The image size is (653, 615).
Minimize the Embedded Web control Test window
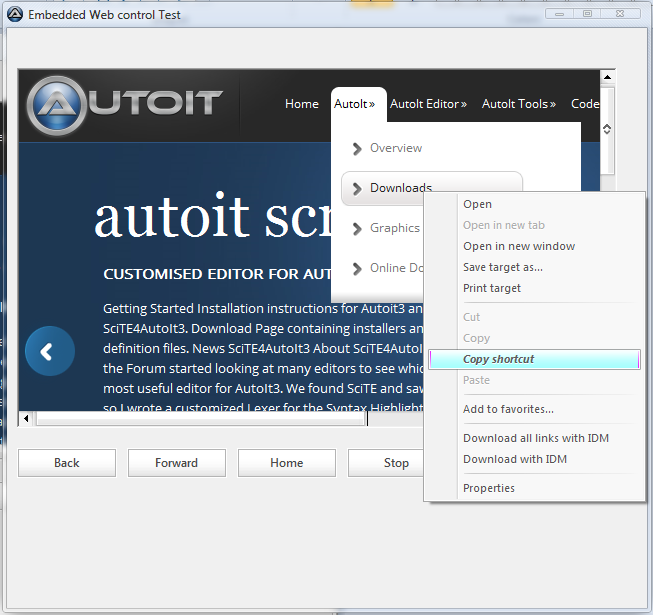point(559,14)
